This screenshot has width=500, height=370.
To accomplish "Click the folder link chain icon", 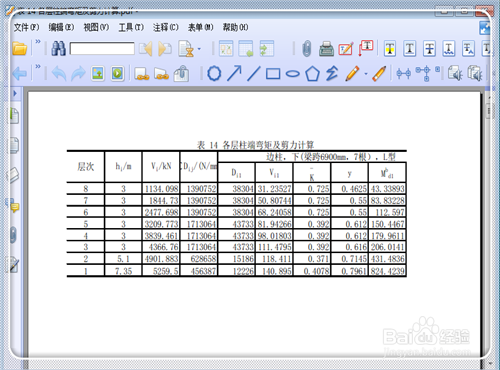I will click(161, 74).
